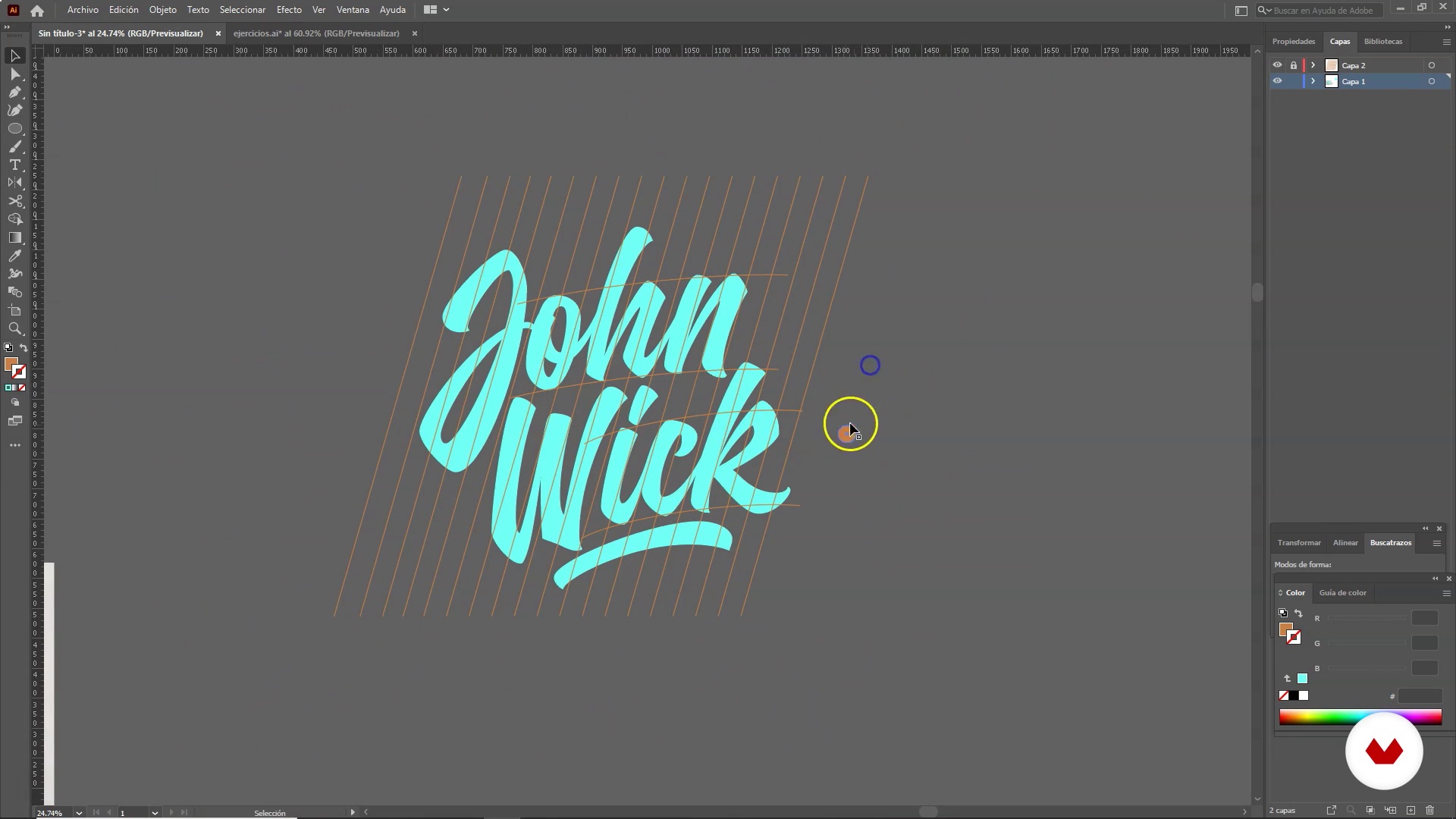Switch to Guía de color tab
Screen dimensions: 1456x819
point(1342,593)
